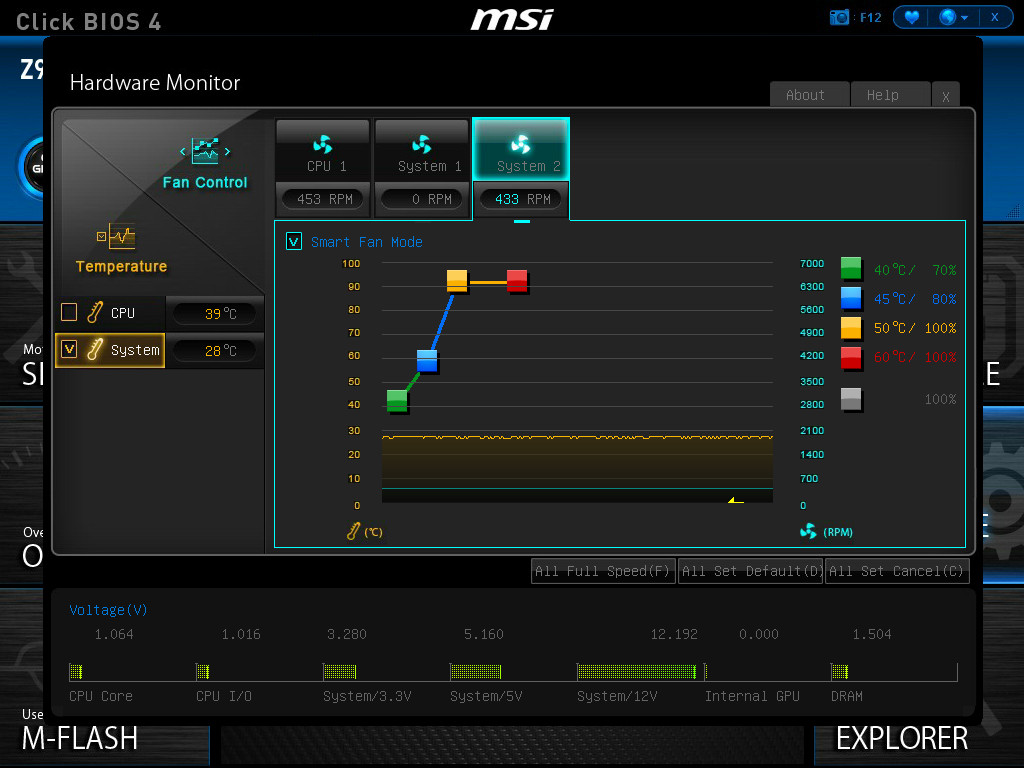The height and width of the screenshot is (768, 1024).
Task: Open EXPLORER in background BIOS window
Action: click(902, 739)
